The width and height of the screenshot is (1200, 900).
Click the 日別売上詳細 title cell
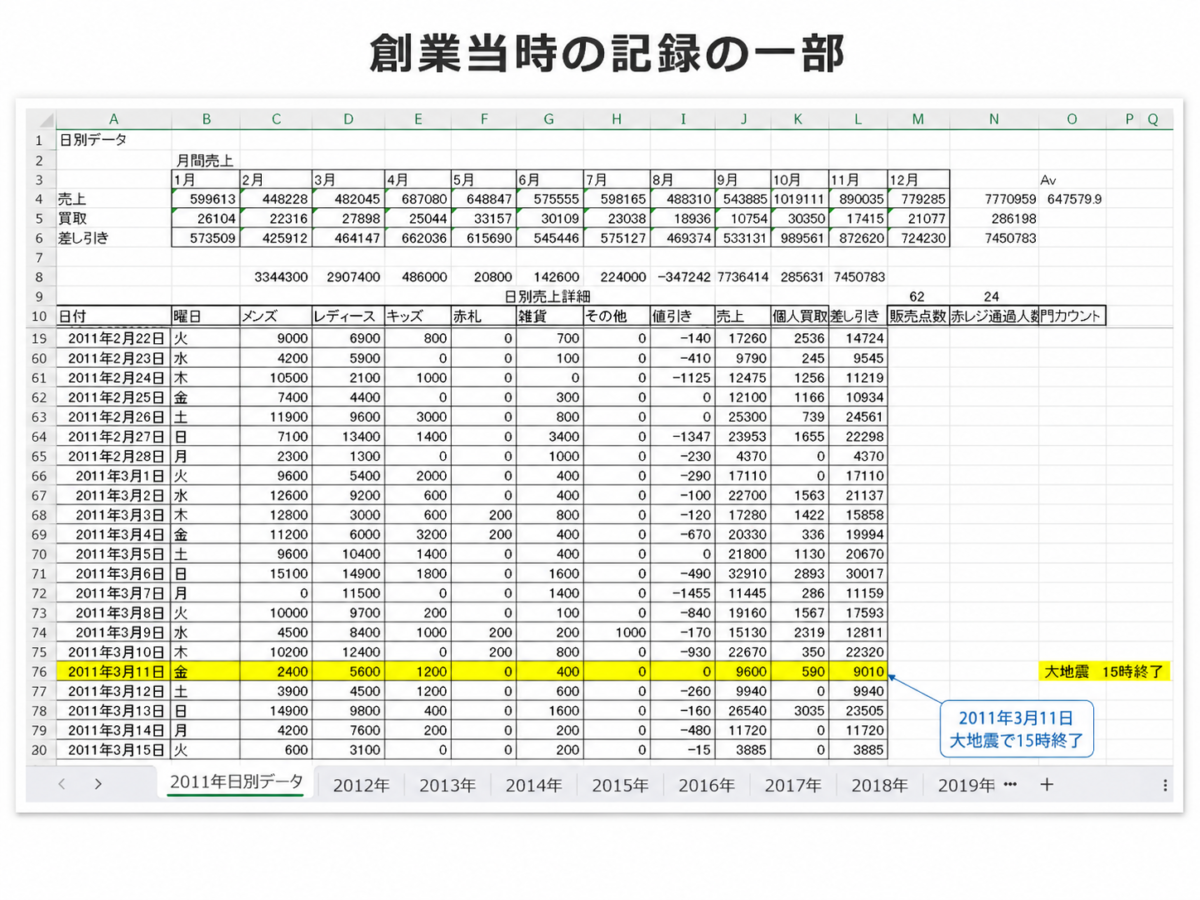tap(549, 297)
